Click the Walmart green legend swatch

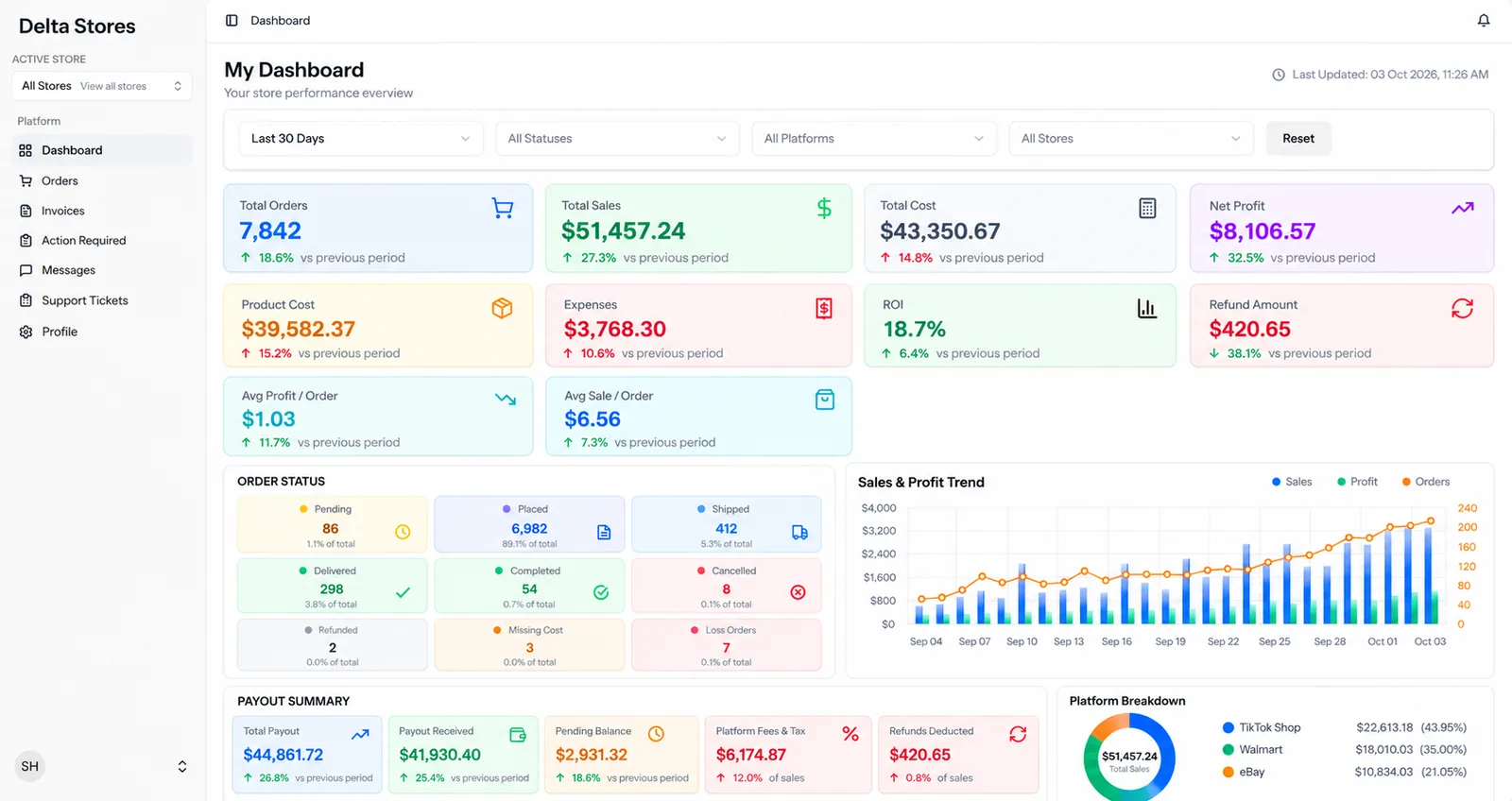[x=1228, y=750]
